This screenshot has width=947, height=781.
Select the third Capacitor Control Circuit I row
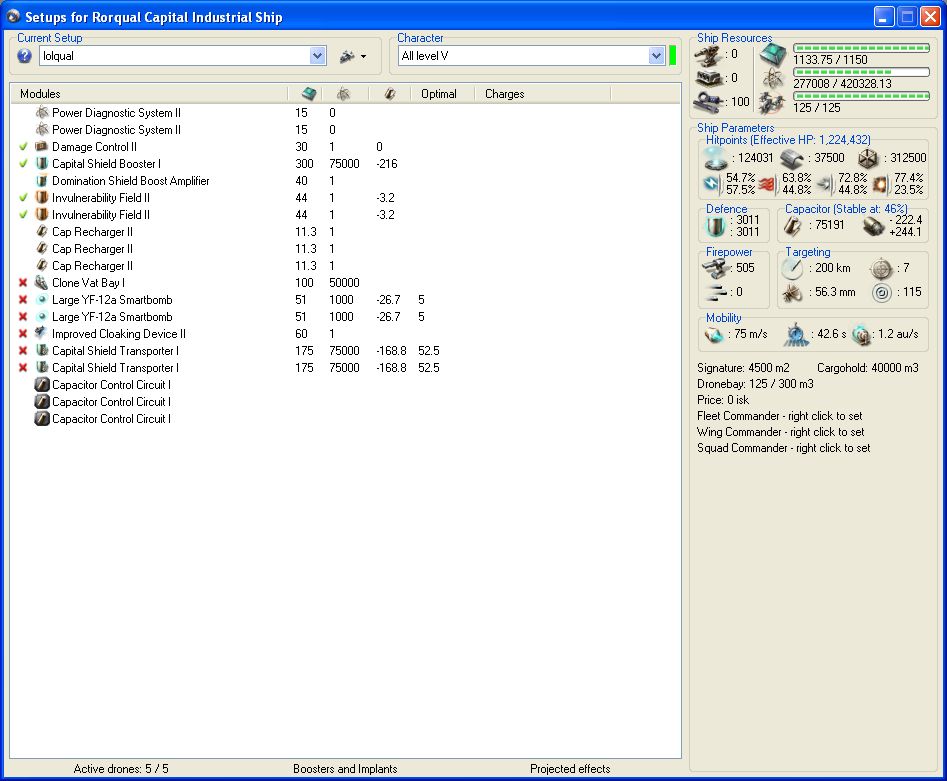point(344,419)
